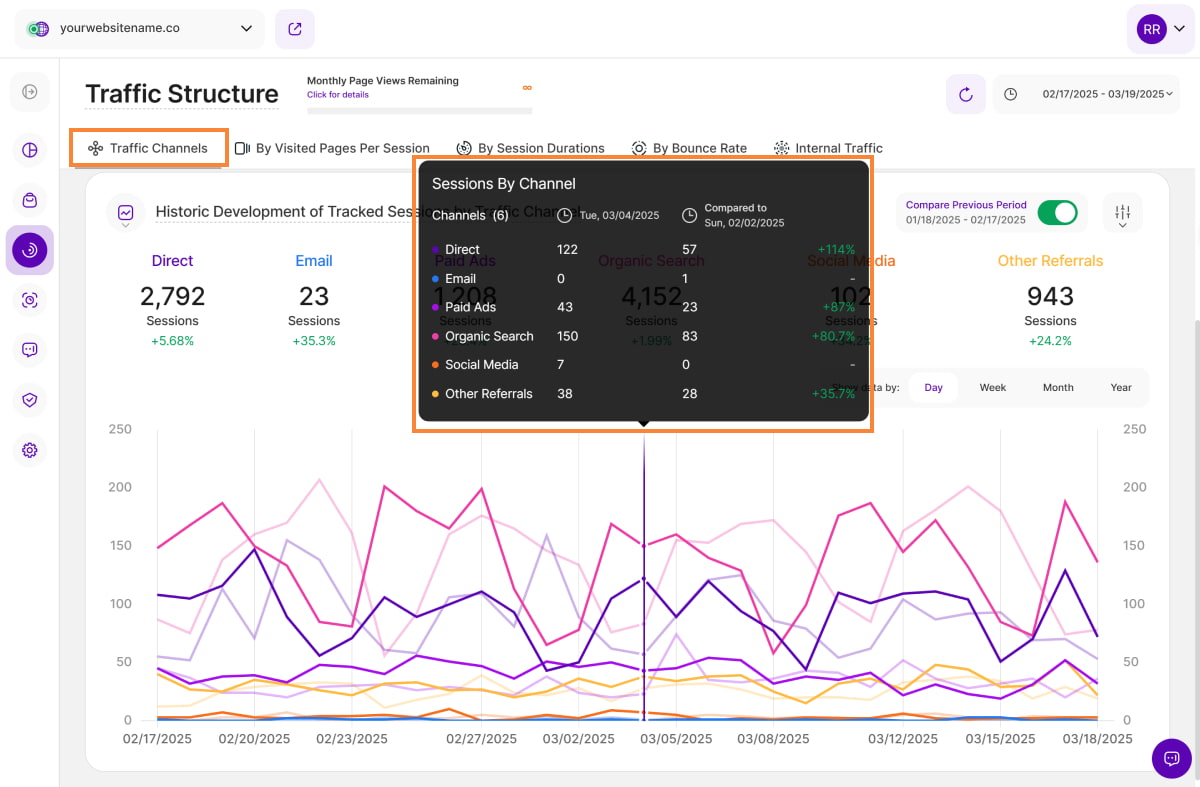This screenshot has height=787, width=1200.
Task: Open the chart filter sliders icon
Action: pyautogui.click(x=1122, y=213)
